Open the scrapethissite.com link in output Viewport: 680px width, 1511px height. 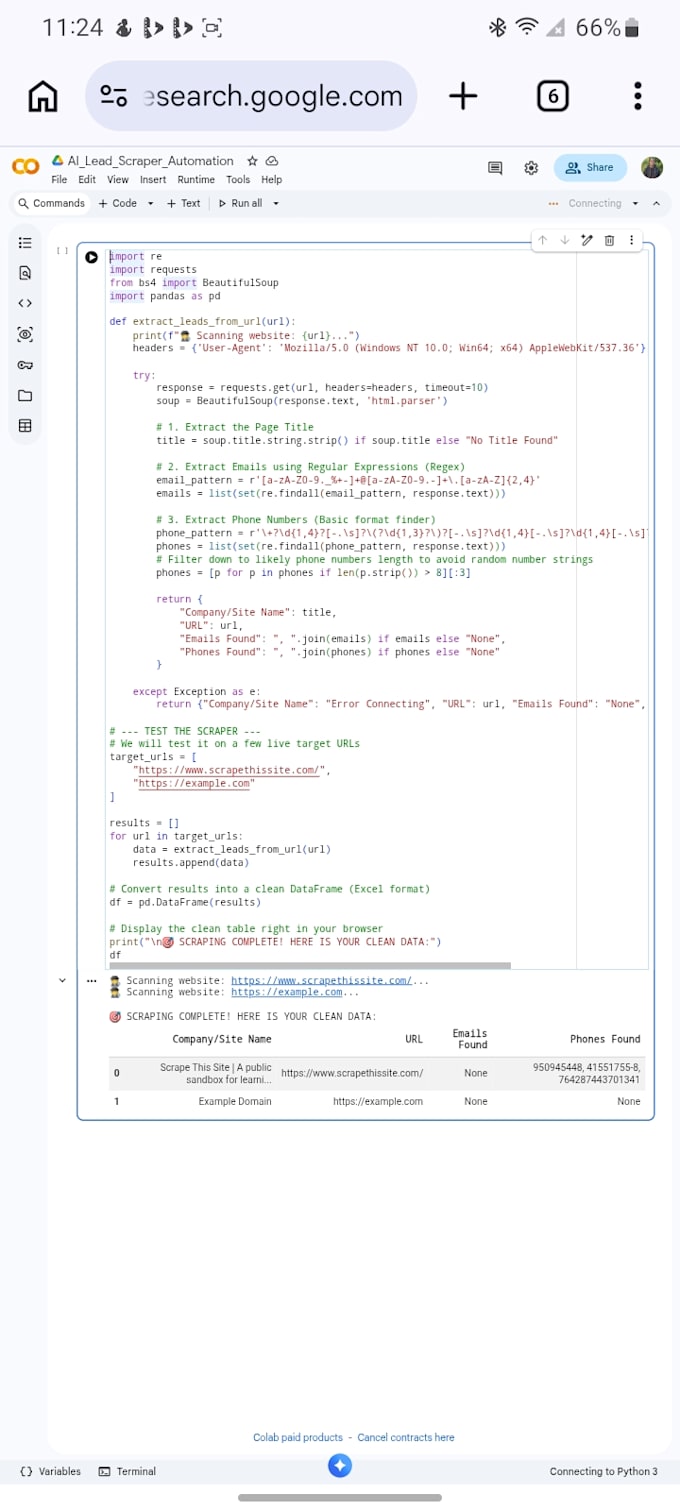click(321, 981)
